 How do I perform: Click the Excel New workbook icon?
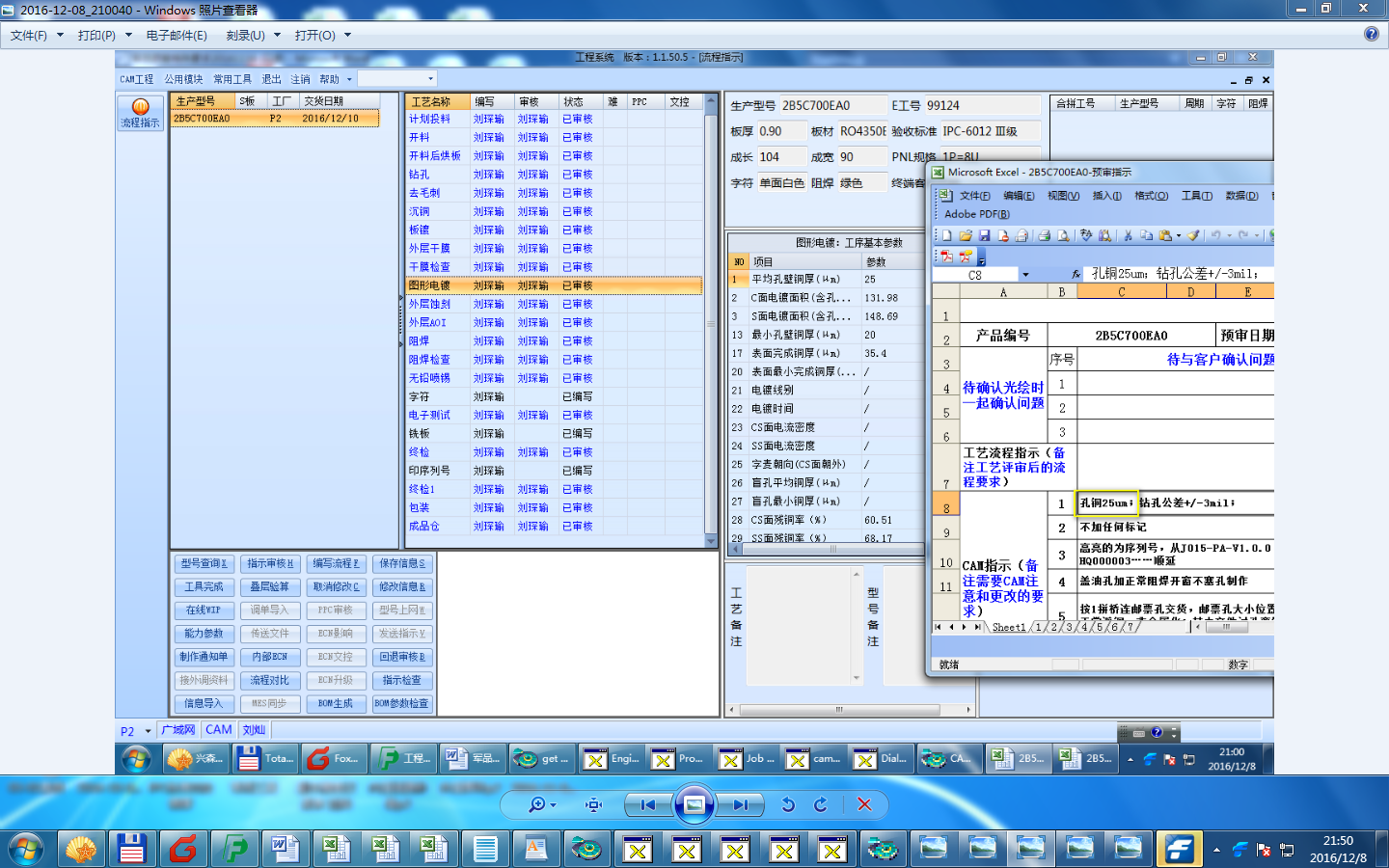click(x=946, y=234)
